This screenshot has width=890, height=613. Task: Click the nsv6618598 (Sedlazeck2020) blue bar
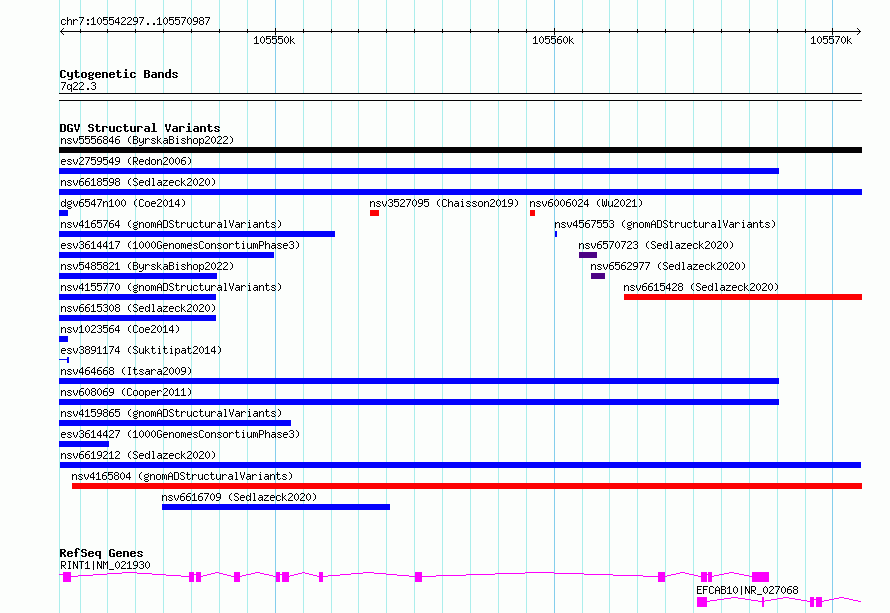click(460, 192)
